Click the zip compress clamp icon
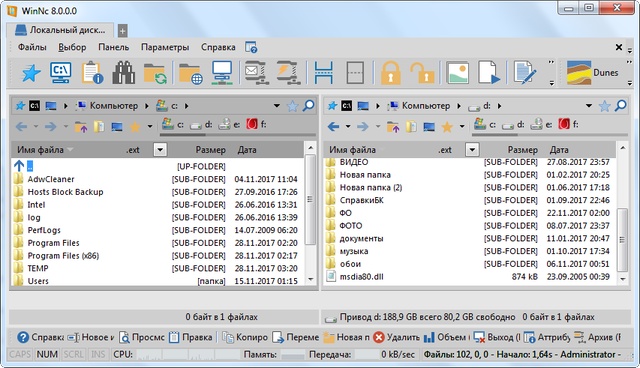The width and height of the screenshot is (640, 368). (x=288, y=73)
